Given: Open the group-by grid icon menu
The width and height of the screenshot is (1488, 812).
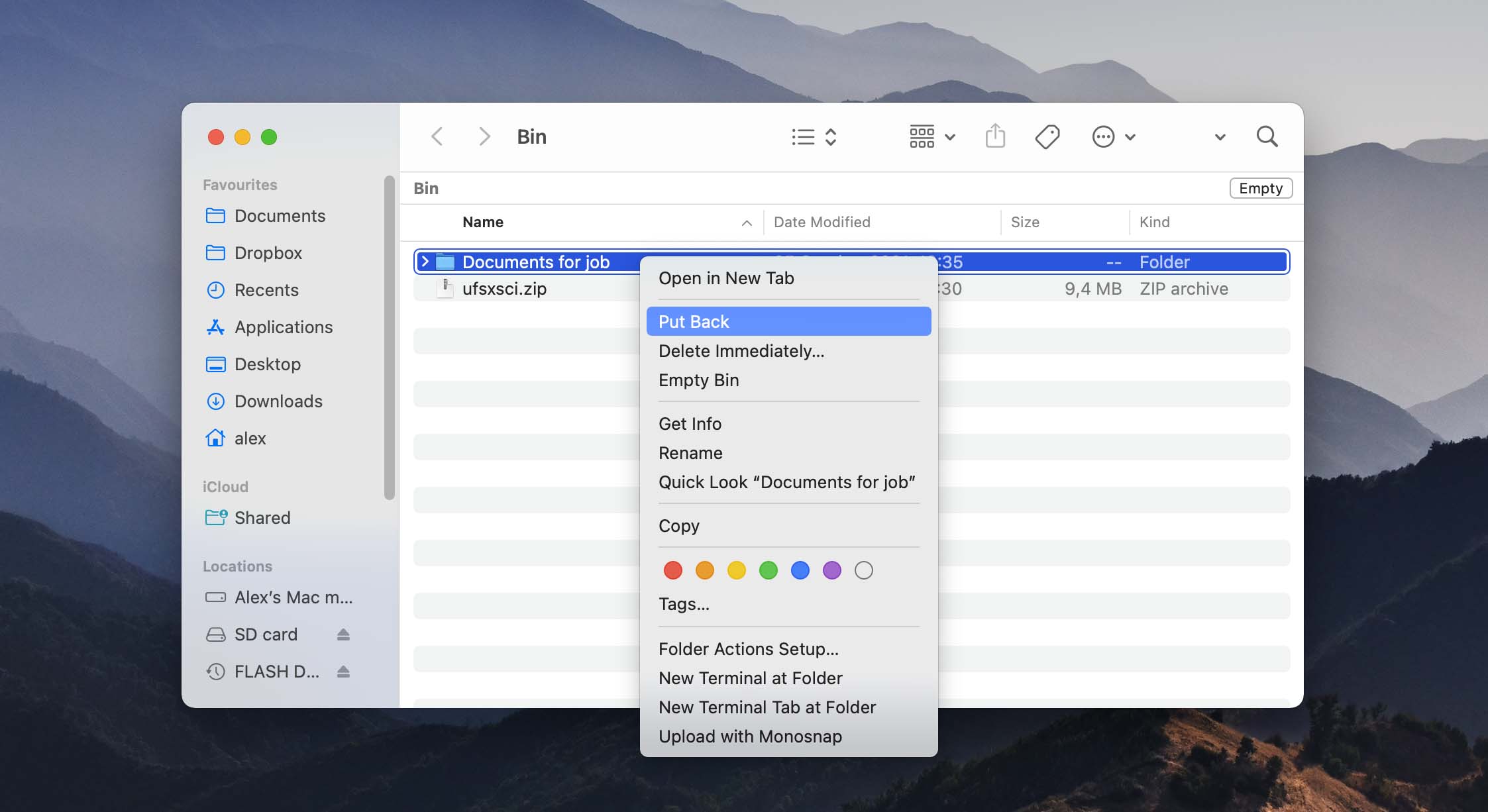Looking at the screenshot, I should (922, 136).
